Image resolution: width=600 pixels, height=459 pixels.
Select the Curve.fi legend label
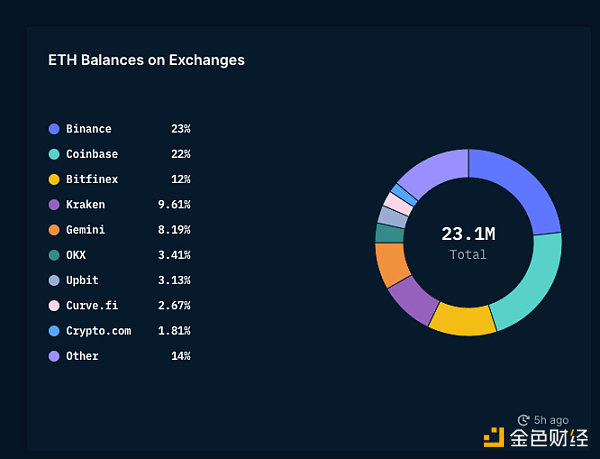92,306
